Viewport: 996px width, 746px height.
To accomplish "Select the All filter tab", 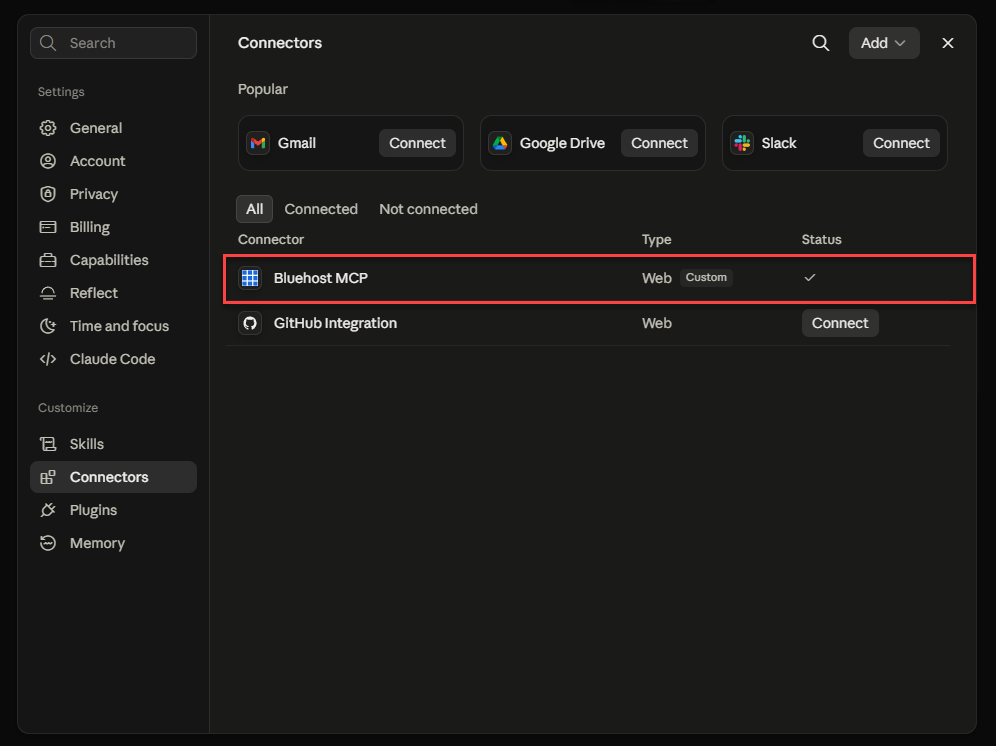I will (255, 209).
